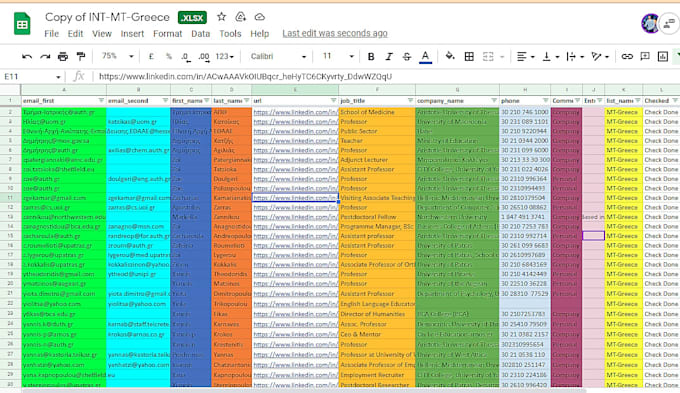Open the url column filter
Viewport: 680px width, 393px height.
coord(333,101)
